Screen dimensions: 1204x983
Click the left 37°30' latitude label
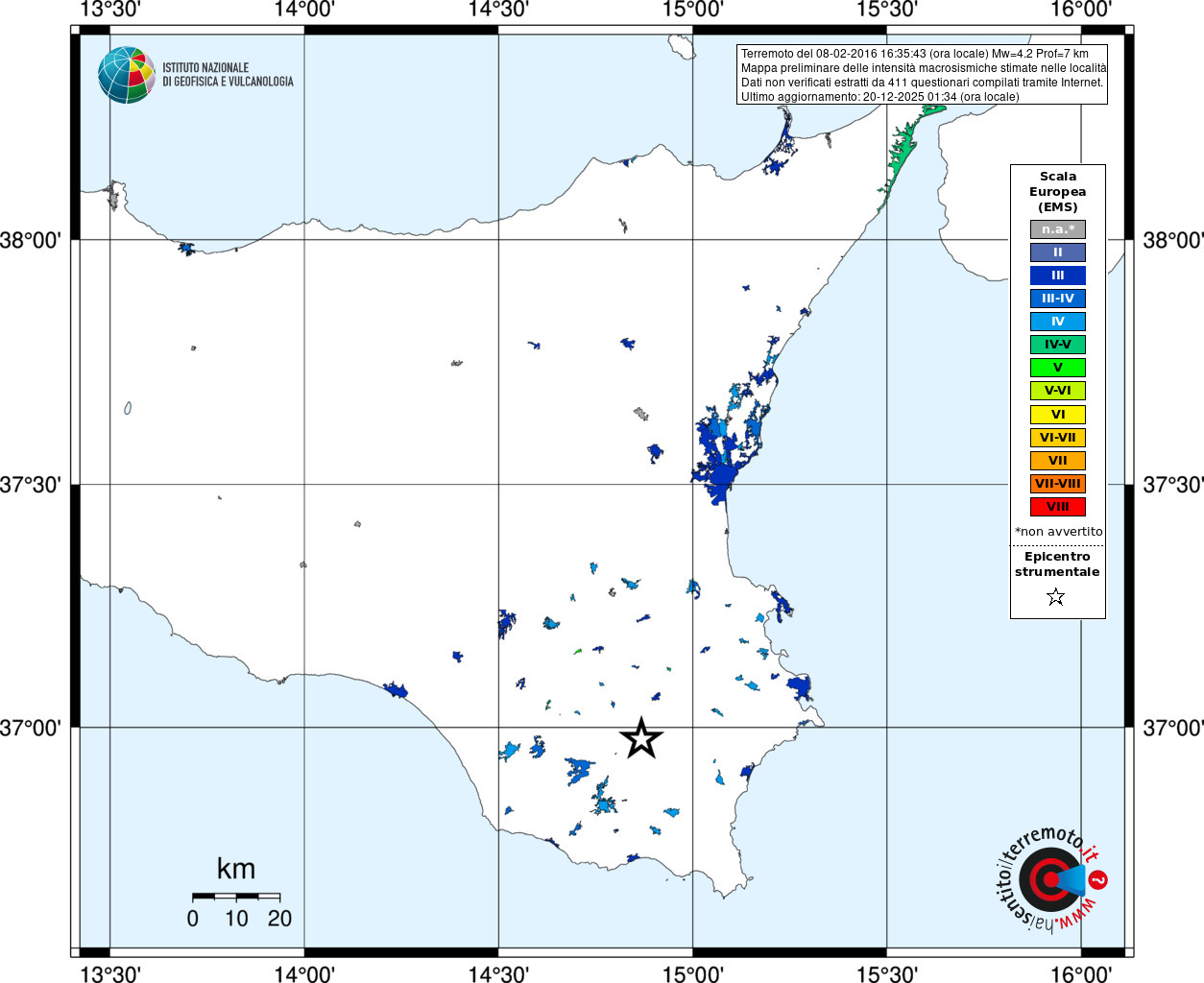click(x=31, y=485)
